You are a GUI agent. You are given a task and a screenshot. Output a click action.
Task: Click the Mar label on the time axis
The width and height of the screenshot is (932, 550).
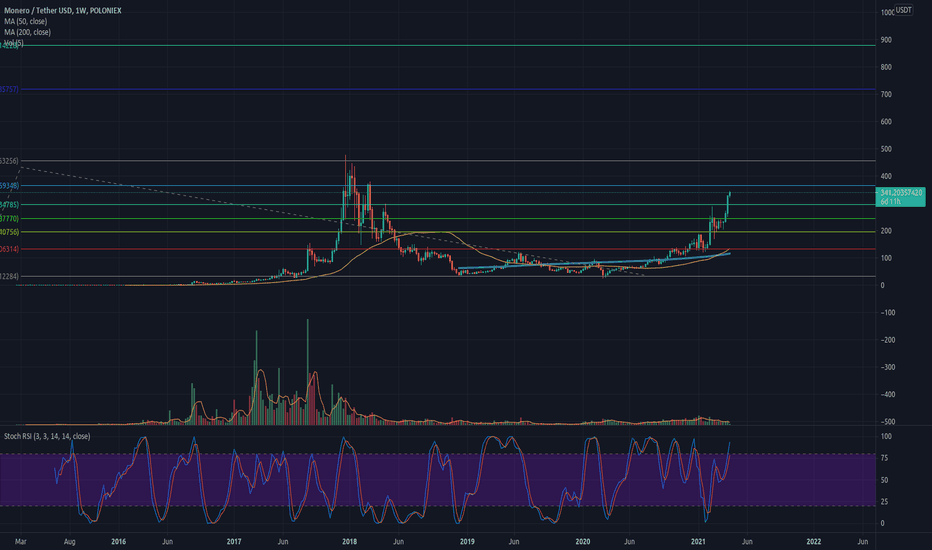(x=21, y=542)
